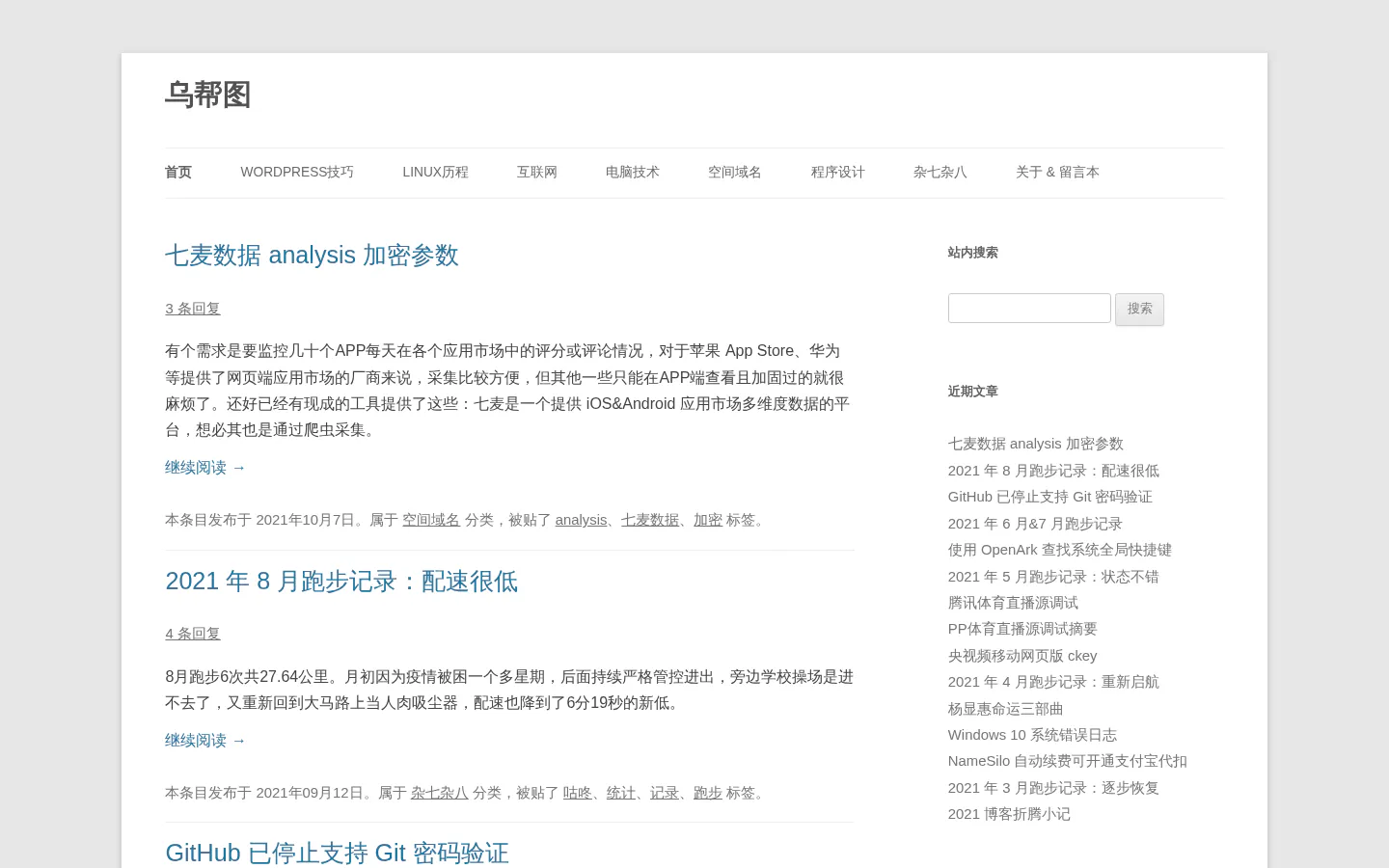1389x868 pixels.
Task: Select the LINUX历程 menu item
Action: [435, 173]
